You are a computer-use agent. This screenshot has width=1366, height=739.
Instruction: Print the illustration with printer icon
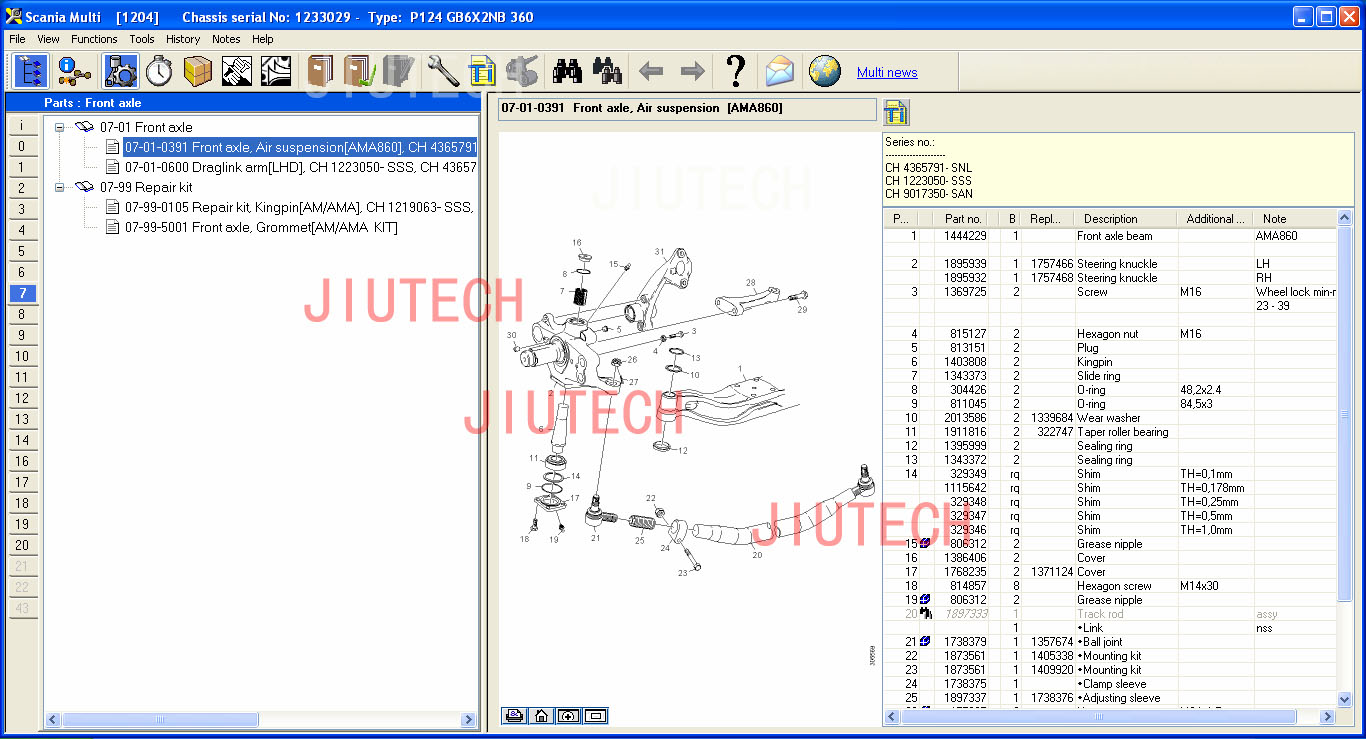(514, 715)
